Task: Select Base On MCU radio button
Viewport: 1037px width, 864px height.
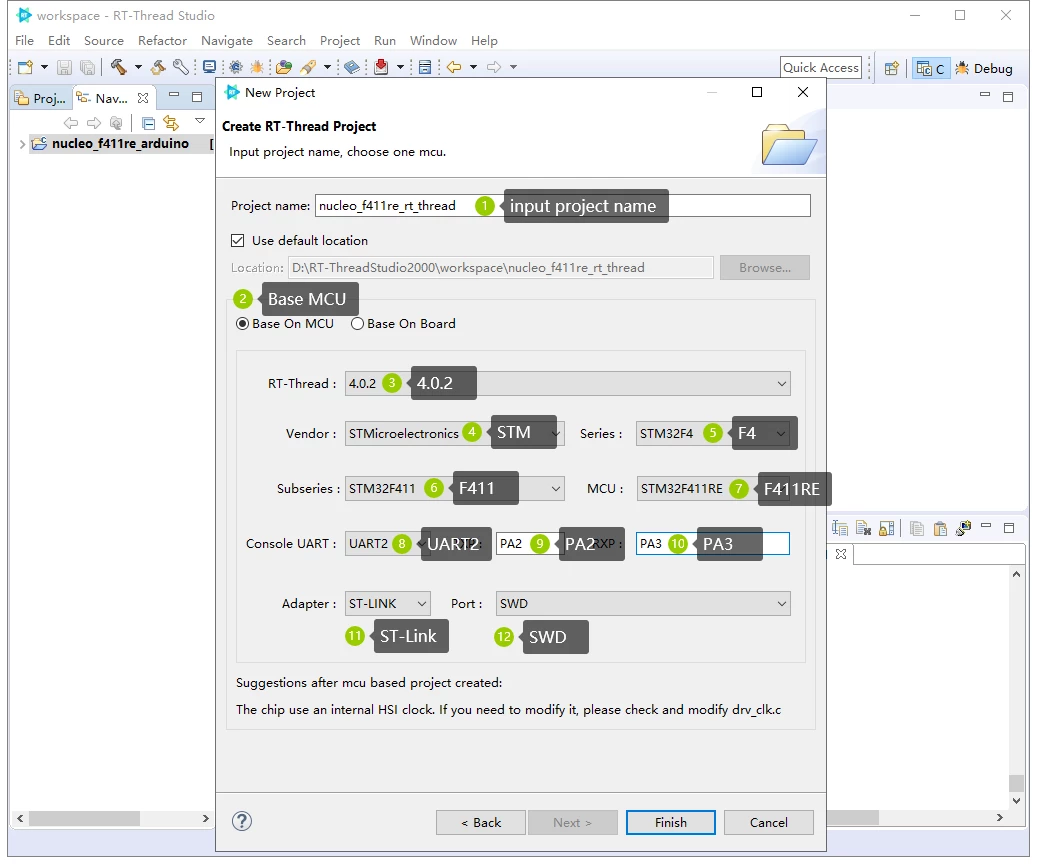Action: [243, 324]
